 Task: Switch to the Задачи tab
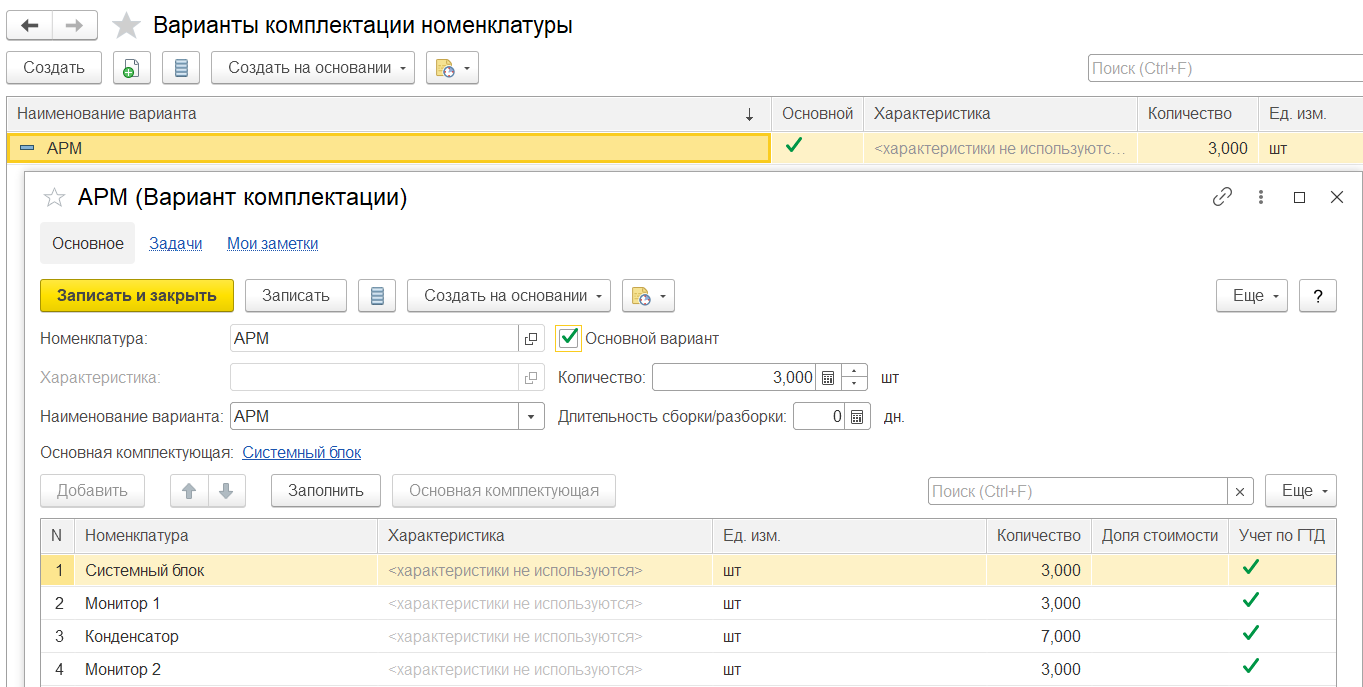[176, 243]
